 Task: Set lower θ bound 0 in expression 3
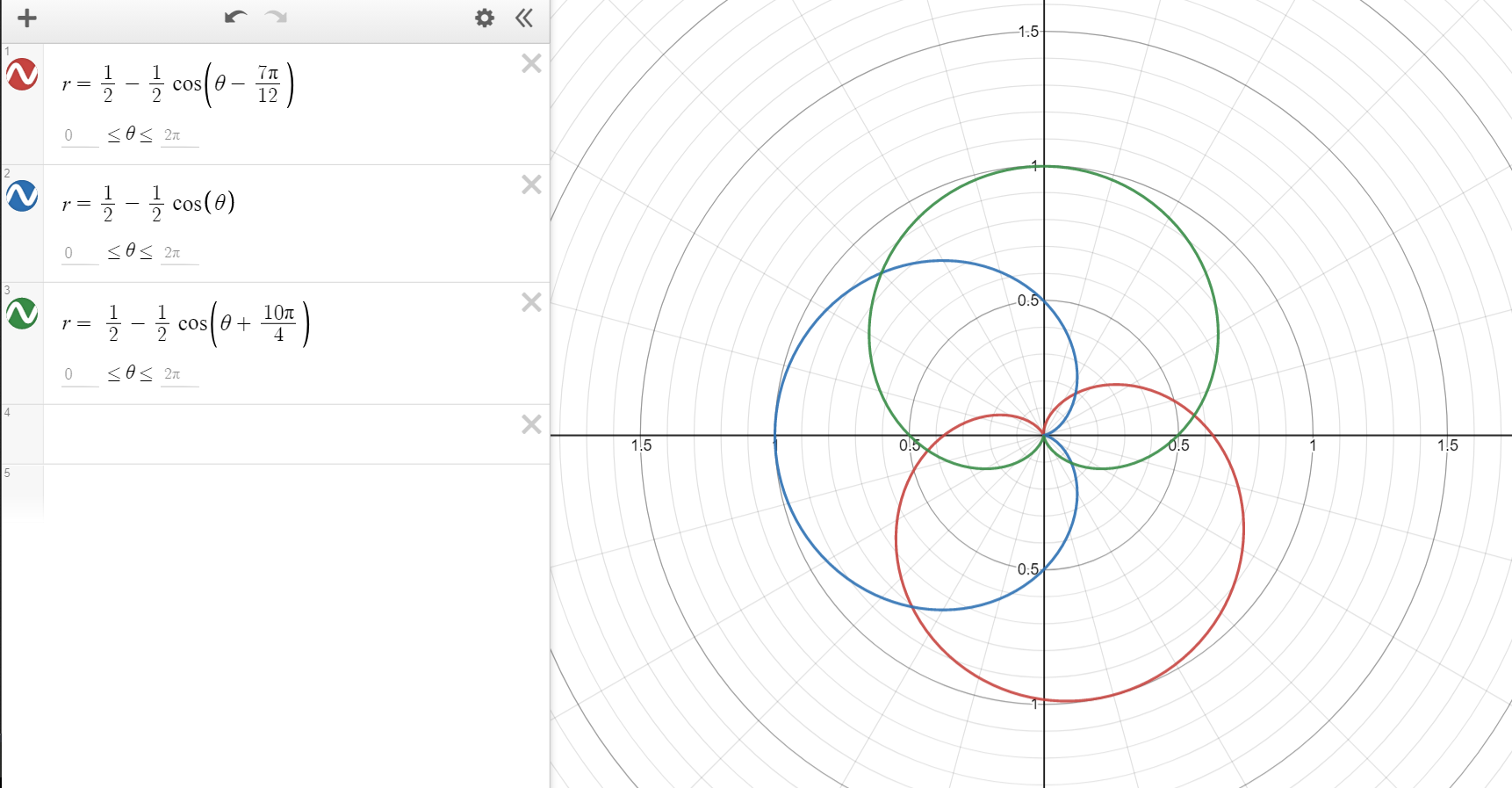80,374
